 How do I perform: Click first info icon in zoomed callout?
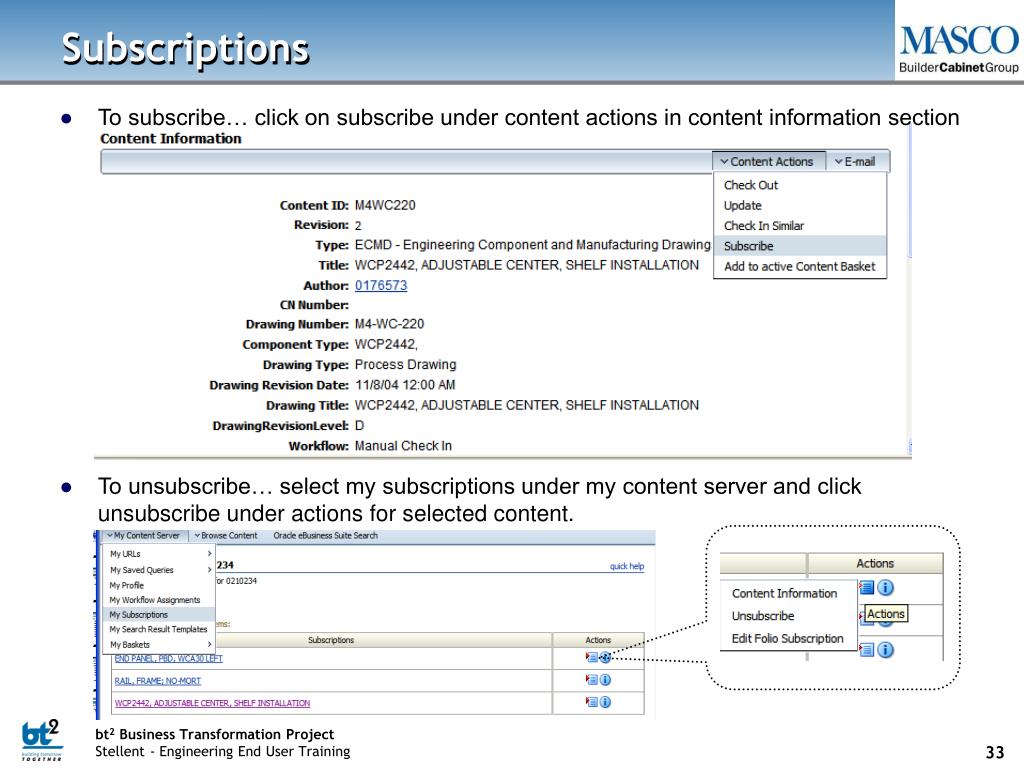coord(886,588)
